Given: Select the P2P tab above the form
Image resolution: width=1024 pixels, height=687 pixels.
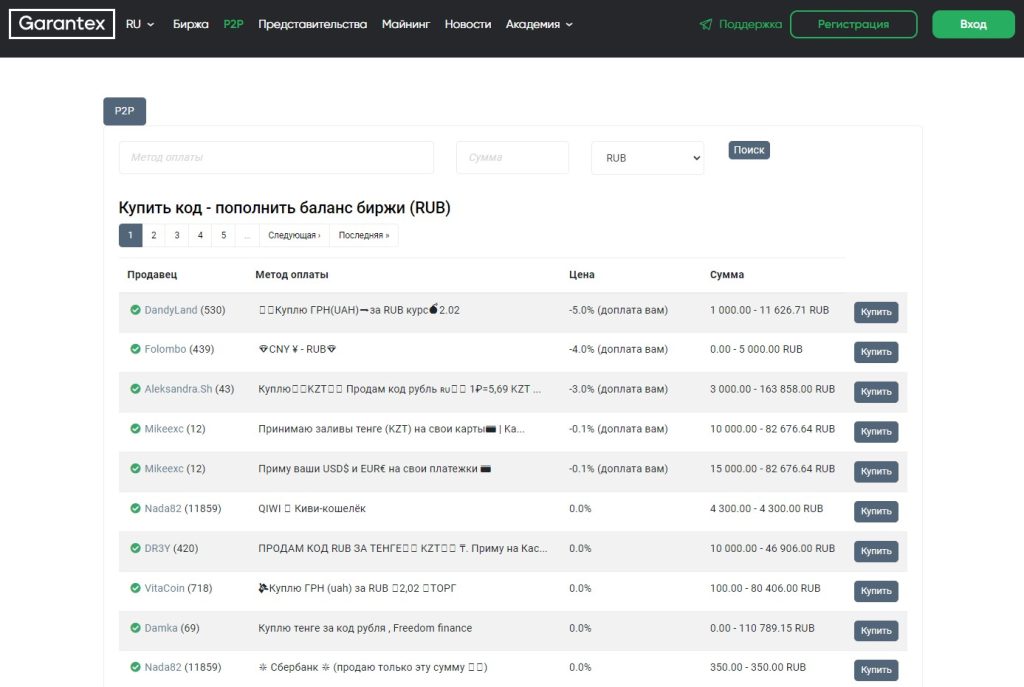Looking at the screenshot, I should [125, 111].
